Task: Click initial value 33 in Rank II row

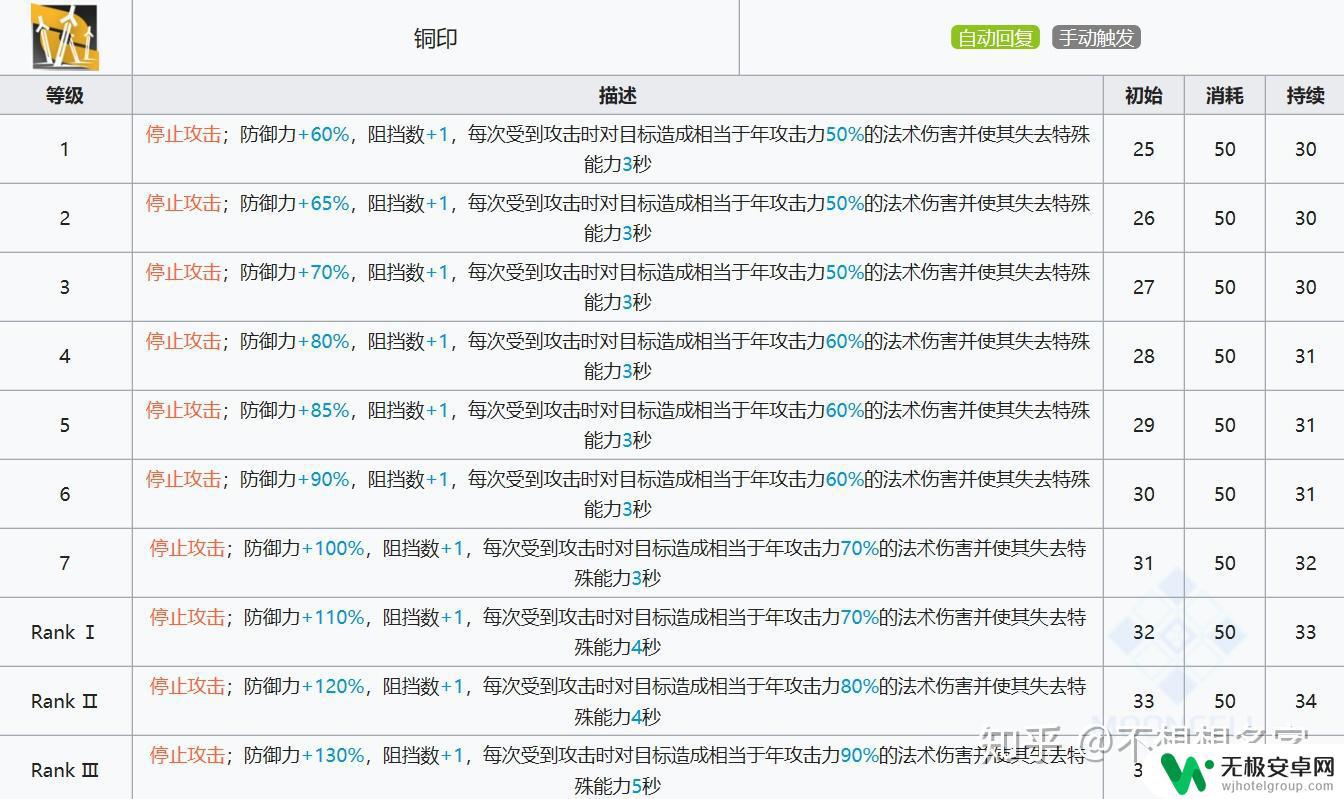Action: coord(1143,701)
